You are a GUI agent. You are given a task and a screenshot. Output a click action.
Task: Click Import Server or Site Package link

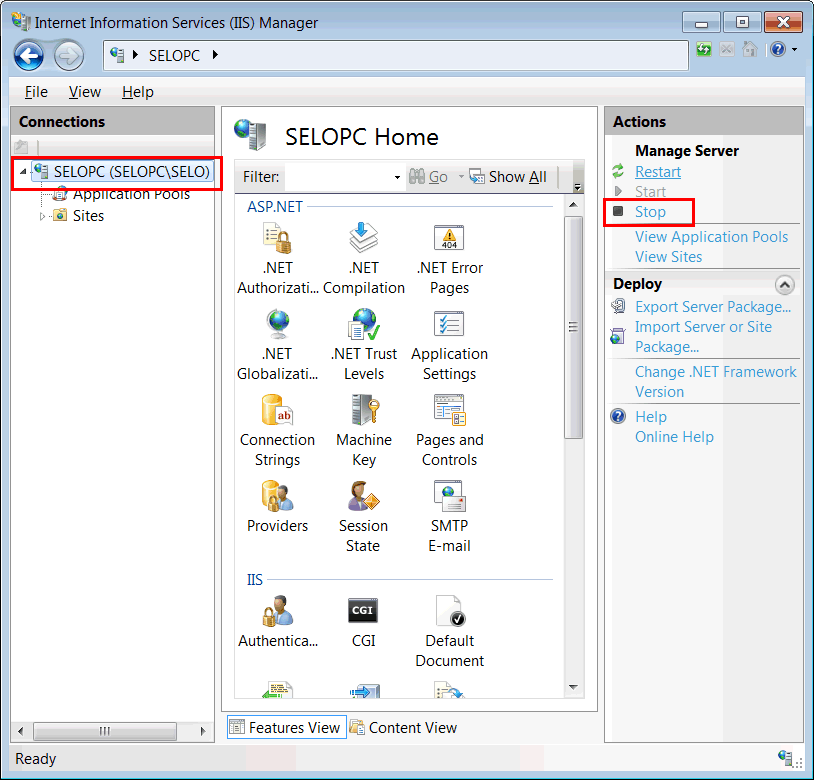703,337
